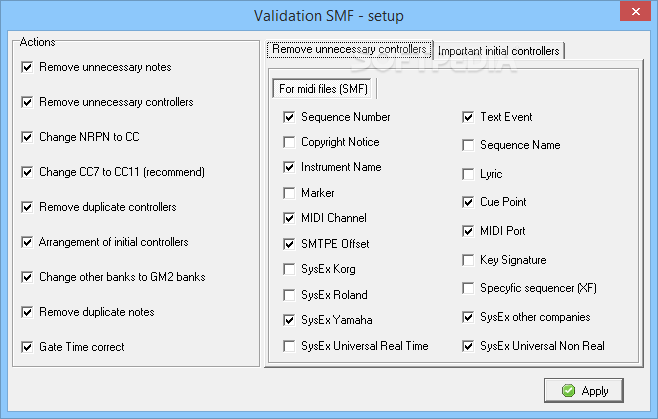Disable Change CC7 to CC11 option
This screenshot has height=419, width=658.
point(27,172)
